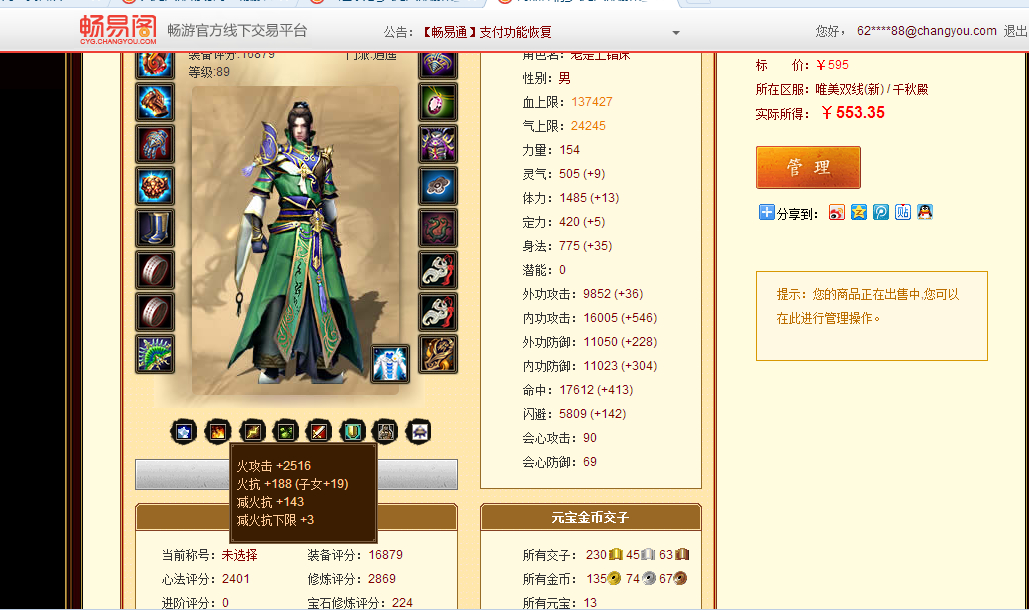
Task: Open the pink gem necklace slot
Action: (438, 102)
